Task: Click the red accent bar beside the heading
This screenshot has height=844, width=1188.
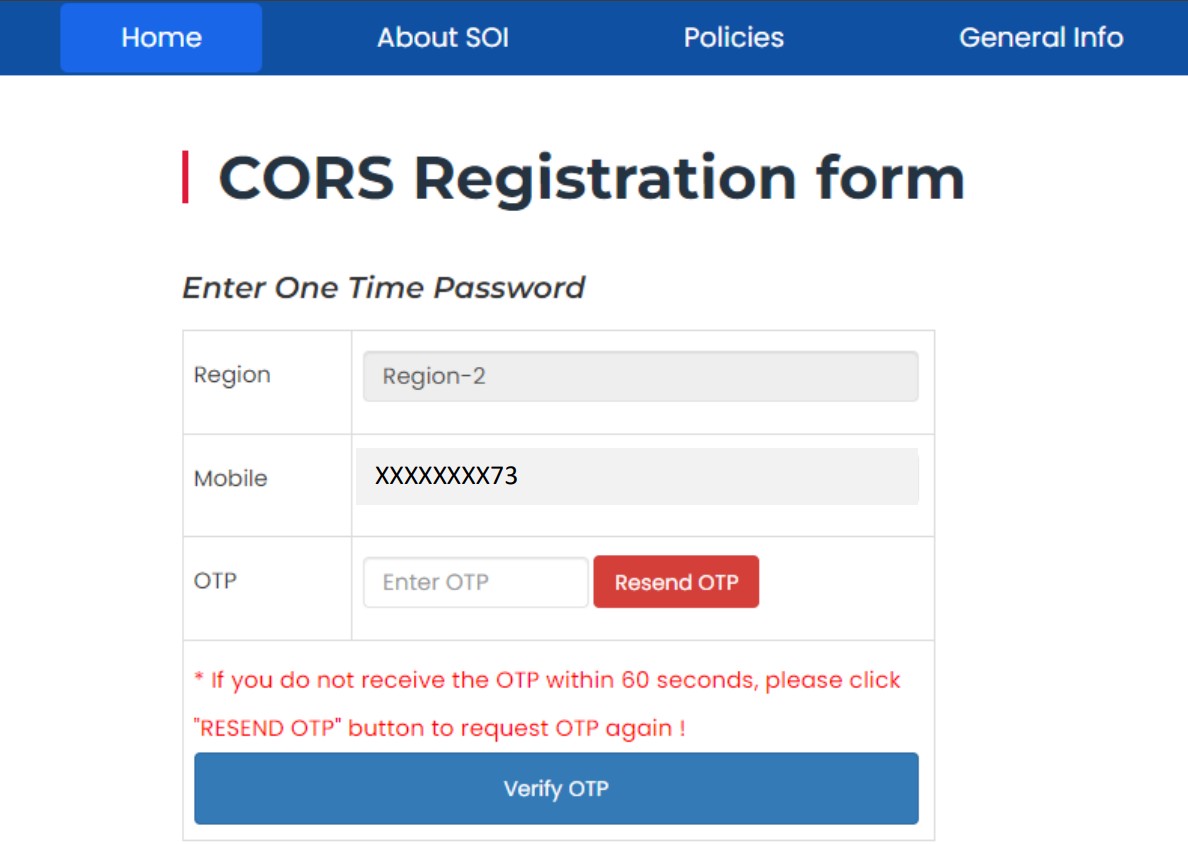Action: pos(189,177)
